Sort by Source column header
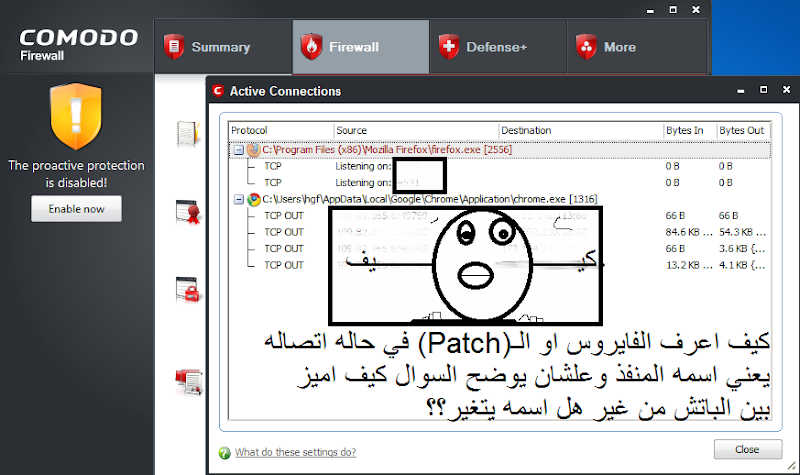This screenshot has height=475, width=800. pos(416,131)
